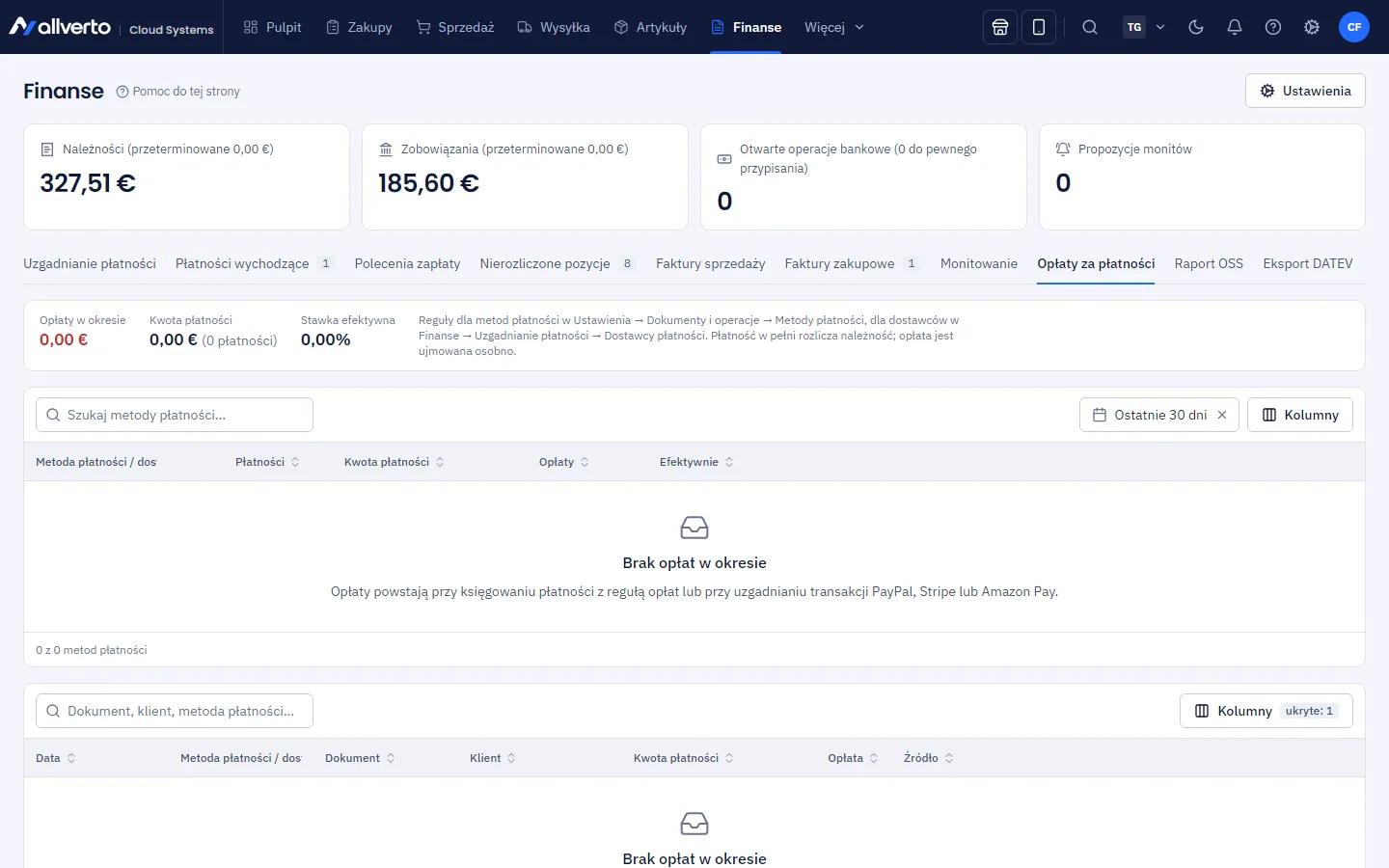This screenshot has width=1389, height=868.
Task: Sort by Dokument column
Action: pos(360,758)
